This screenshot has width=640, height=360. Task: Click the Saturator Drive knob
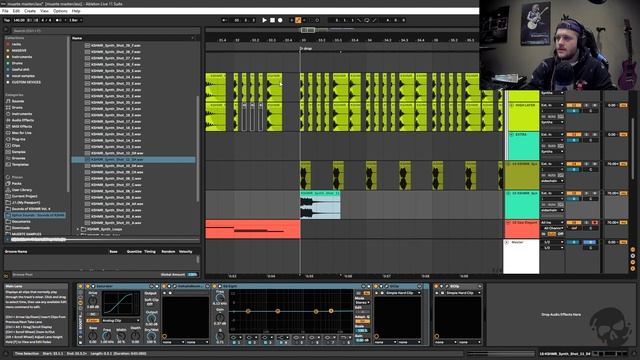pos(93,300)
